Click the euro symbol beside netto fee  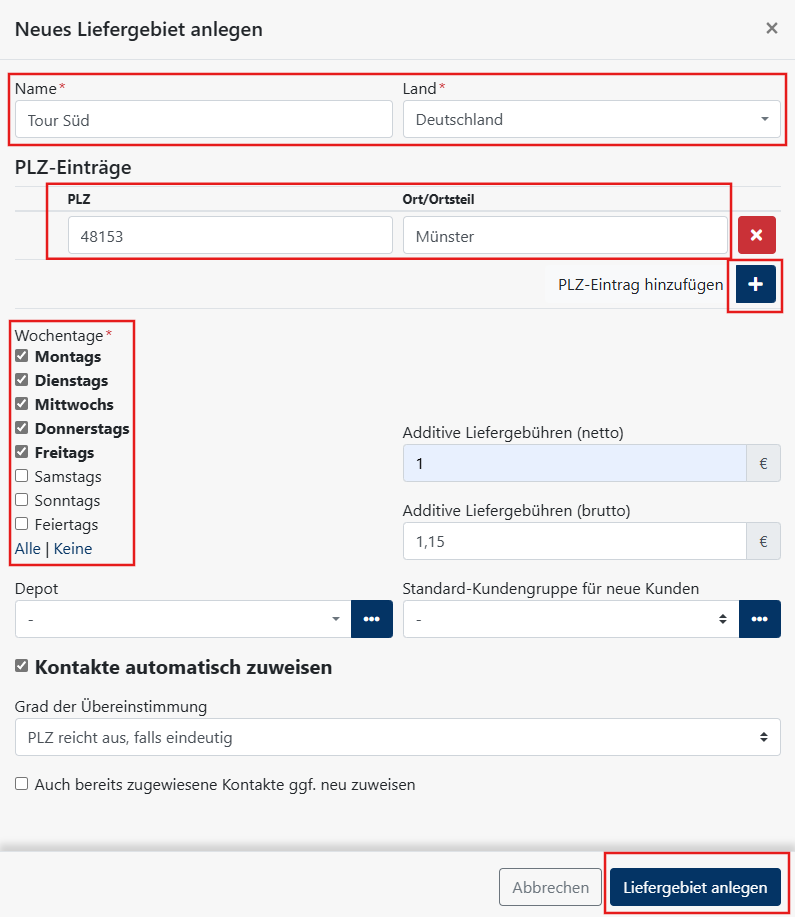click(763, 464)
